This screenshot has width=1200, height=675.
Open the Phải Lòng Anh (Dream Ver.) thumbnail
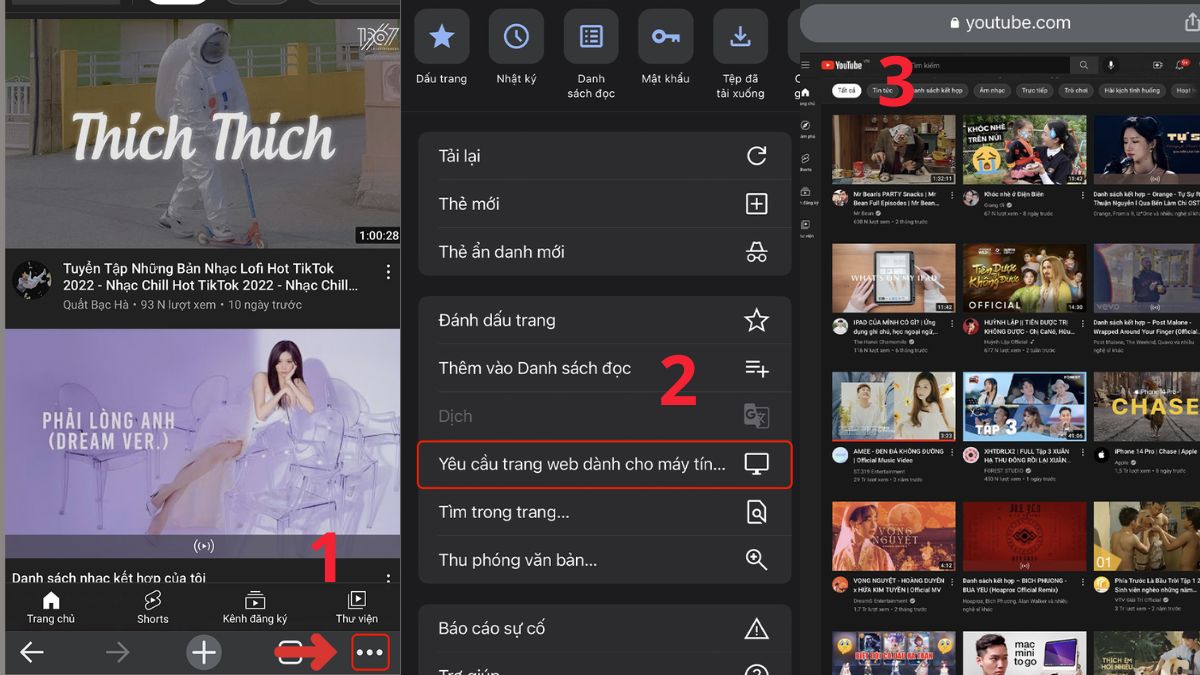tap(202, 444)
